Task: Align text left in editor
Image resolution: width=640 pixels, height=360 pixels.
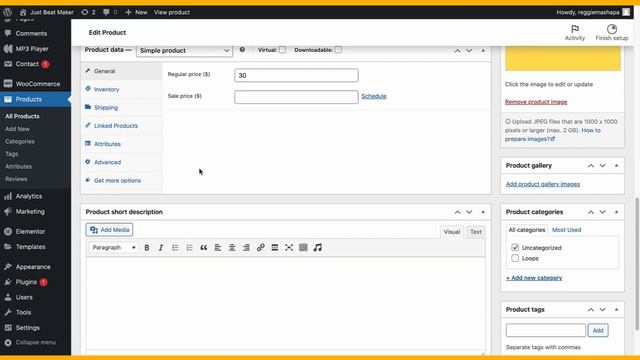Action: point(218,247)
